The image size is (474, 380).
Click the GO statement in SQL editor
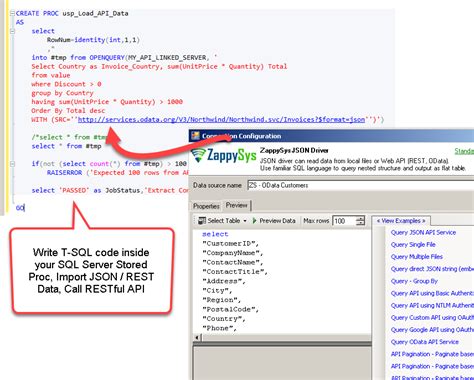click(x=20, y=208)
